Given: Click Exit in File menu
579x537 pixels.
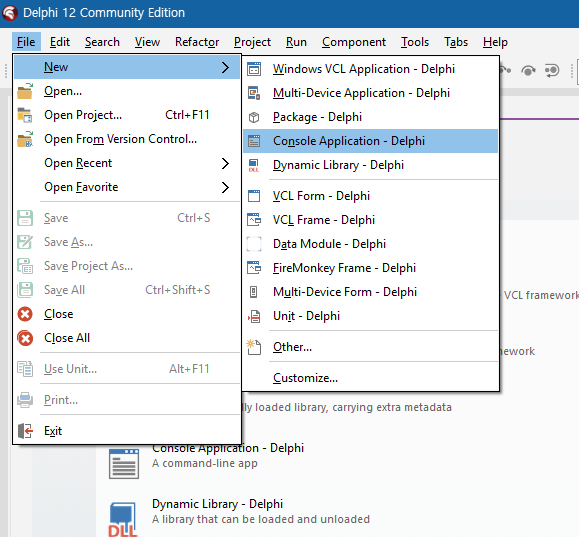Looking at the screenshot, I should tap(127, 431).
